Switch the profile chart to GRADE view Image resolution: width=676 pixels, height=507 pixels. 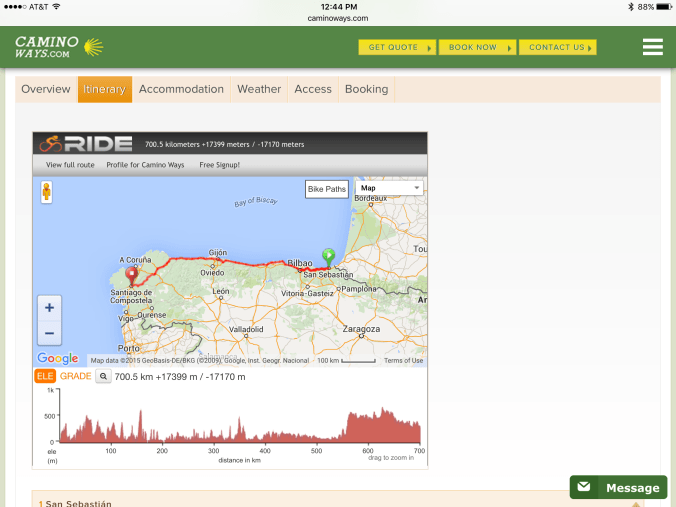tap(75, 377)
